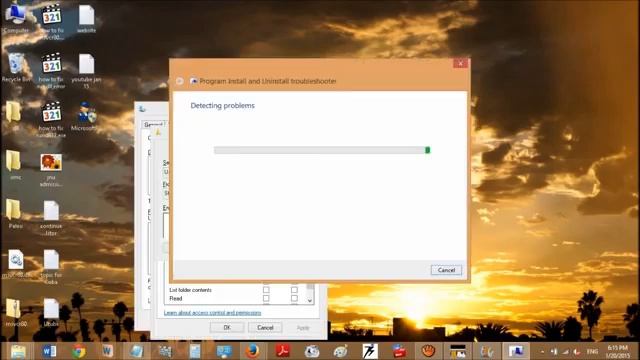Select the youtube jan 15 file icon
The height and width of the screenshot is (360, 640).
click(x=87, y=71)
